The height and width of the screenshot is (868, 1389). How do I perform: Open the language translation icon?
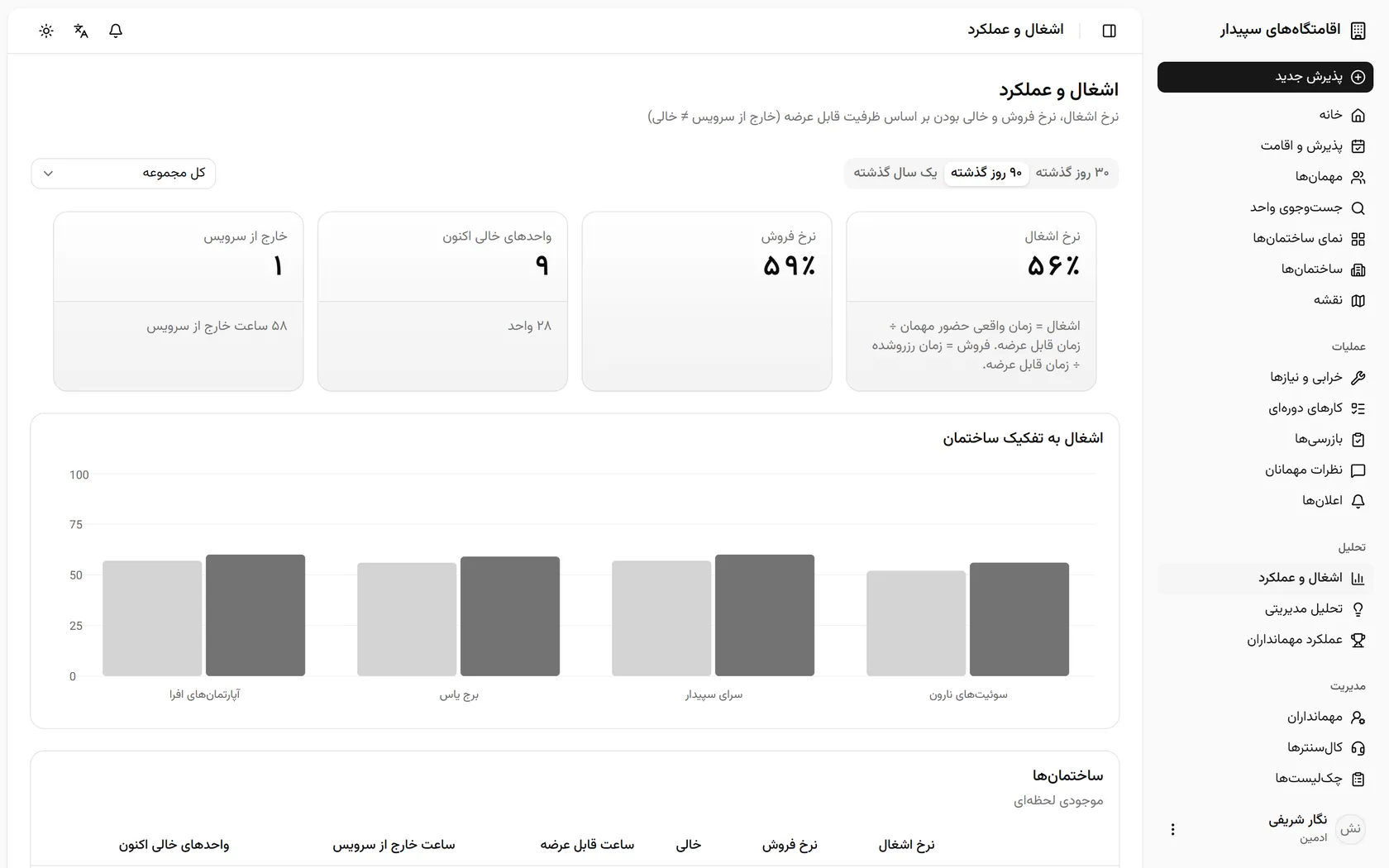pos(81,31)
